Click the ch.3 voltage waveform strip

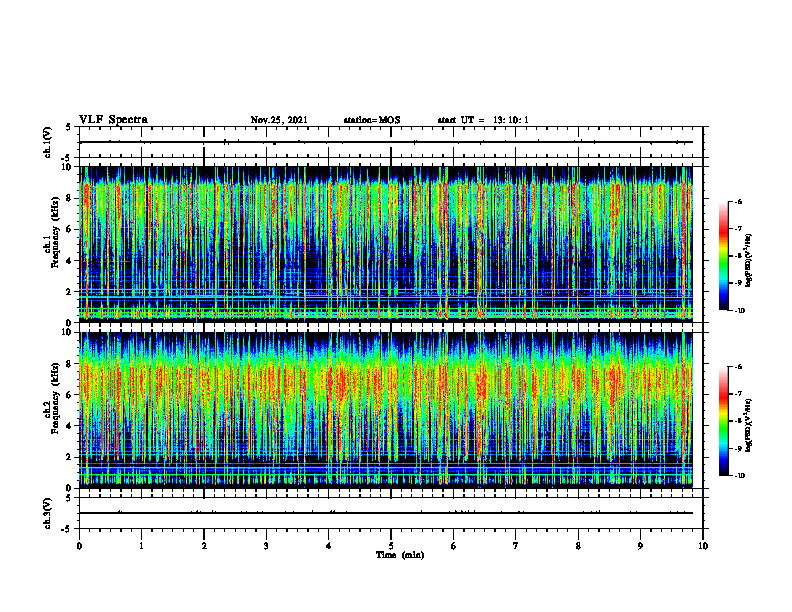(391, 513)
